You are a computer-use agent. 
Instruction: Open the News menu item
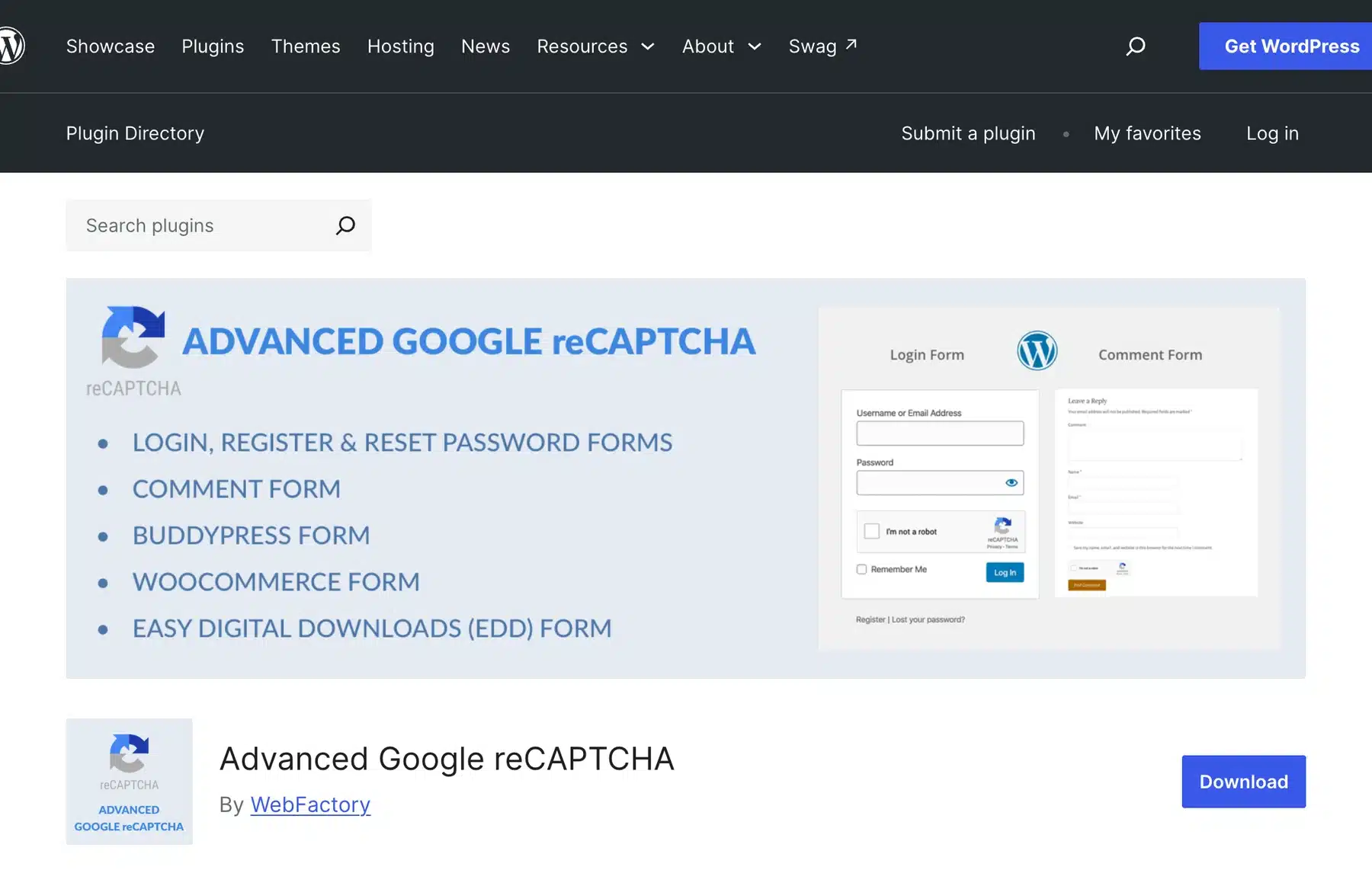tap(486, 46)
